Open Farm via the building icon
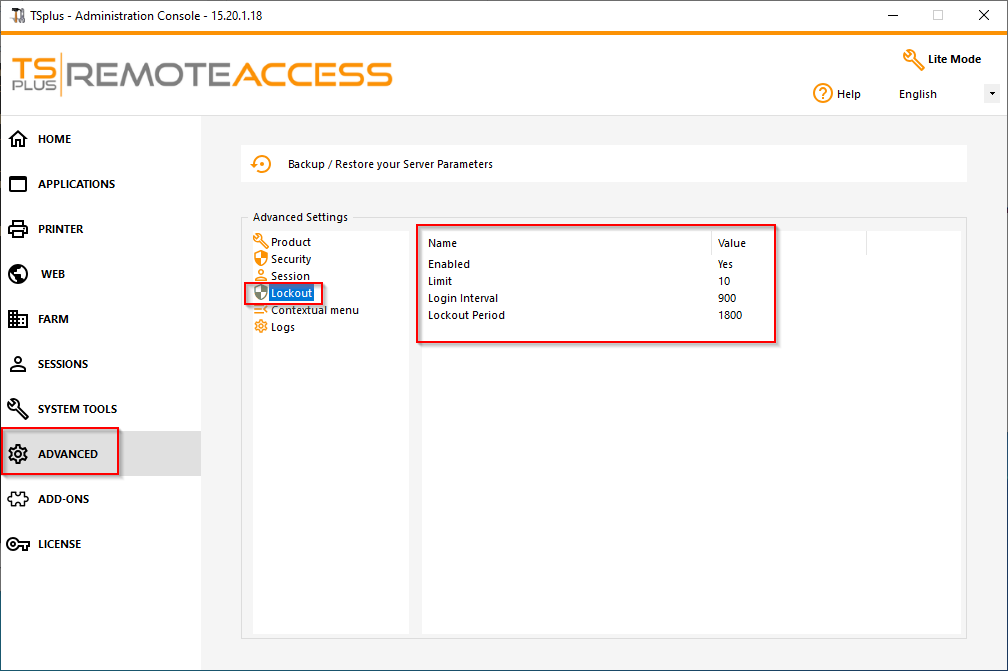 (x=18, y=319)
